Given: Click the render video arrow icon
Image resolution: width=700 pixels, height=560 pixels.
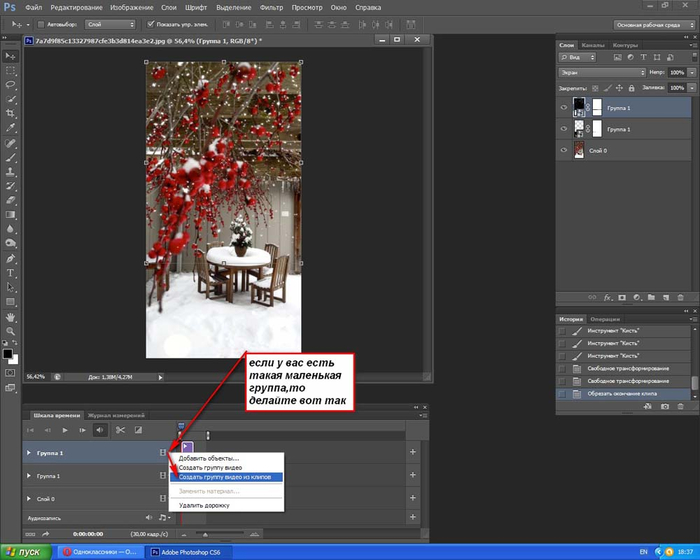Looking at the screenshot, I should (46, 534).
